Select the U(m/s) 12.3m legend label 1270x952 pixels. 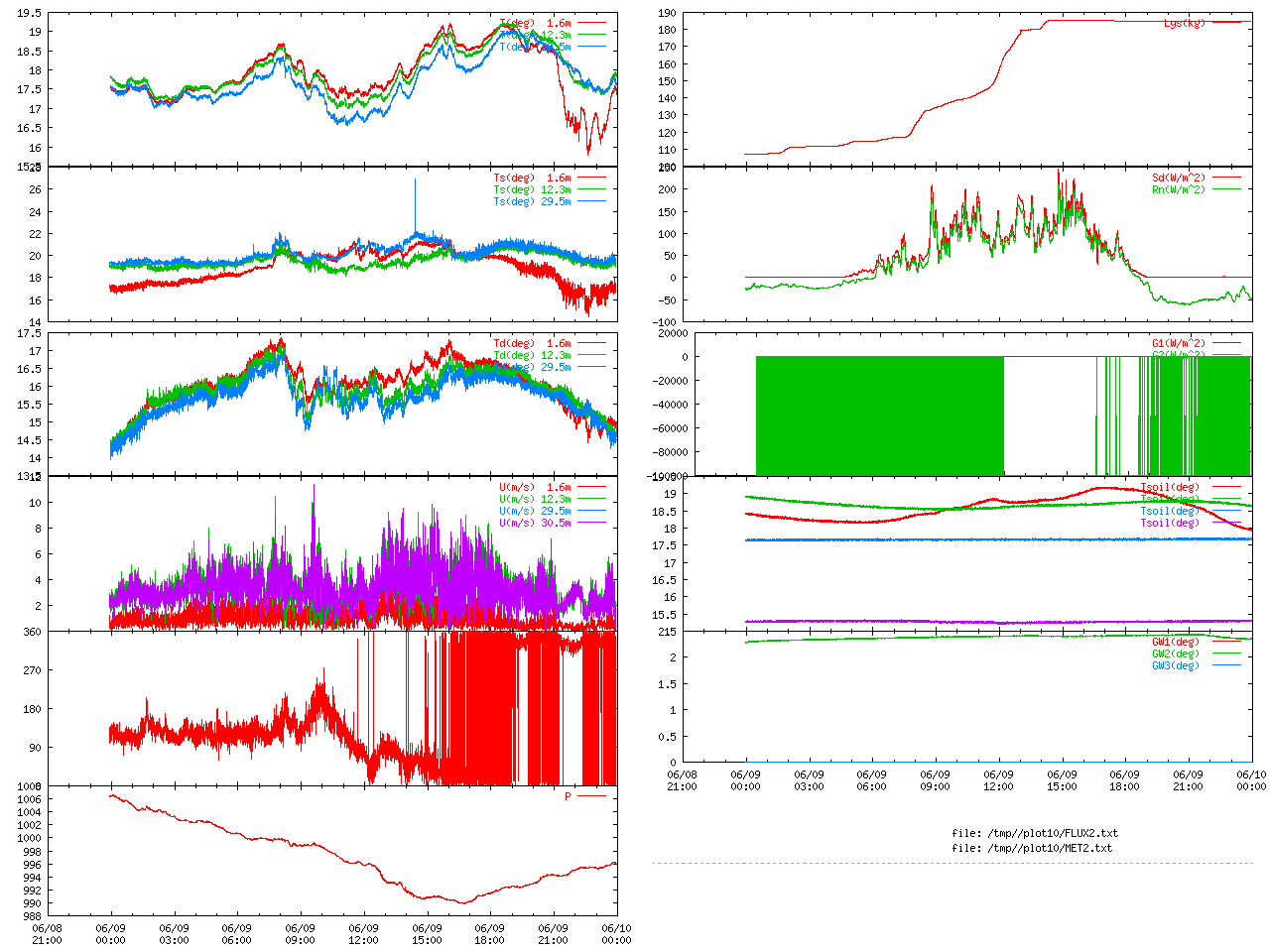(x=535, y=499)
